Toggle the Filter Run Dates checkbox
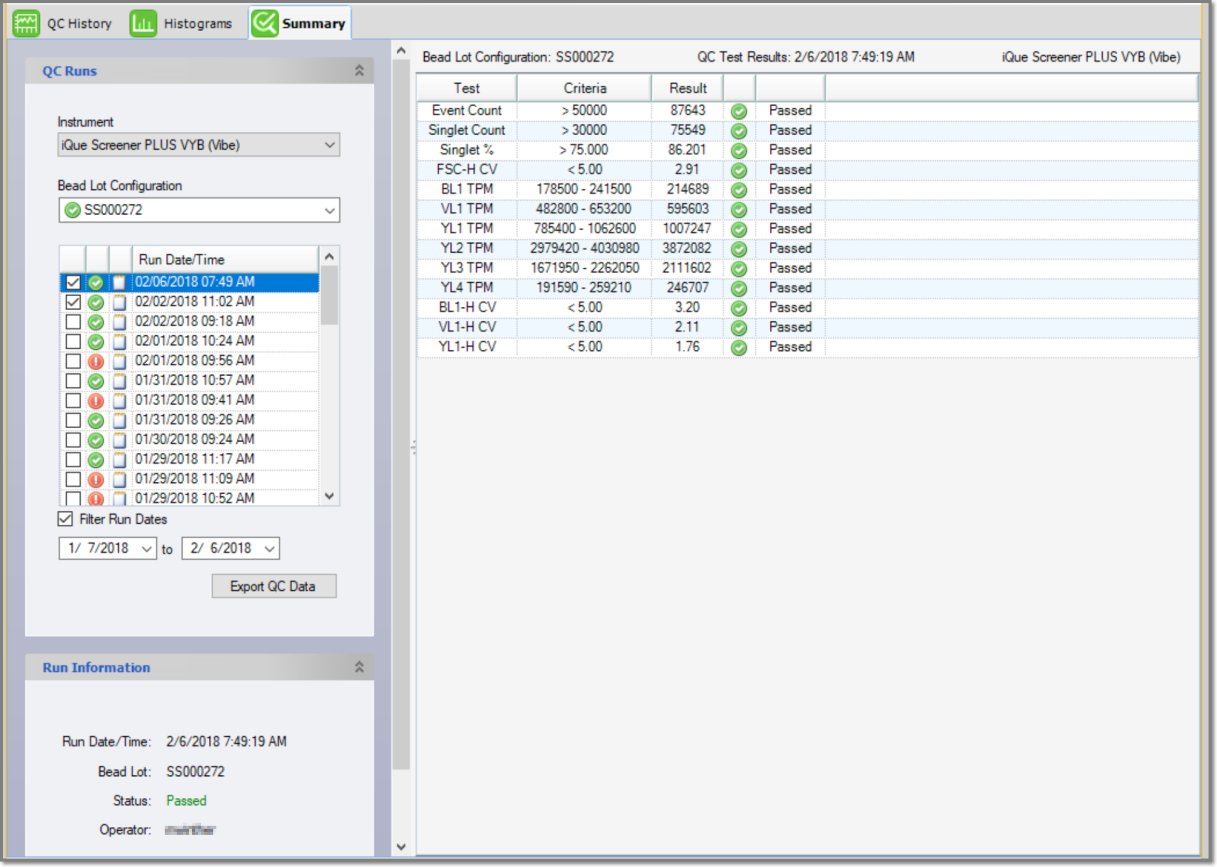This screenshot has height=867, width=1217. (x=65, y=519)
